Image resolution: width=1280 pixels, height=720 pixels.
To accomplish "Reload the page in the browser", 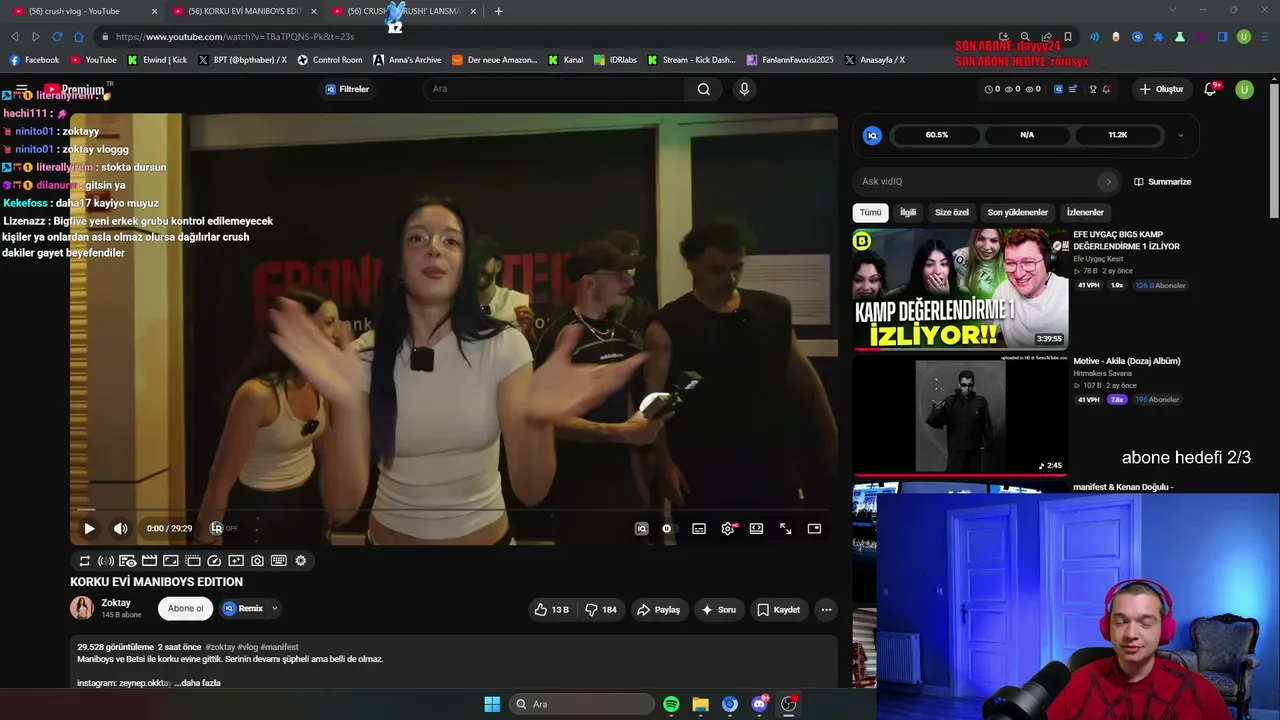I will (x=57, y=37).
